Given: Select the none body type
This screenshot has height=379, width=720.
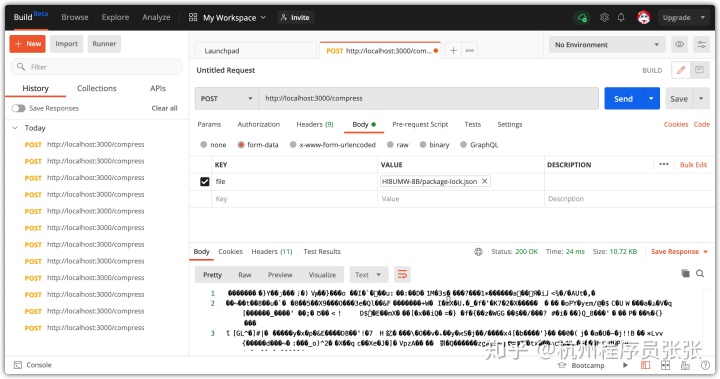Looking at the screenshot, I should (204, 145).
